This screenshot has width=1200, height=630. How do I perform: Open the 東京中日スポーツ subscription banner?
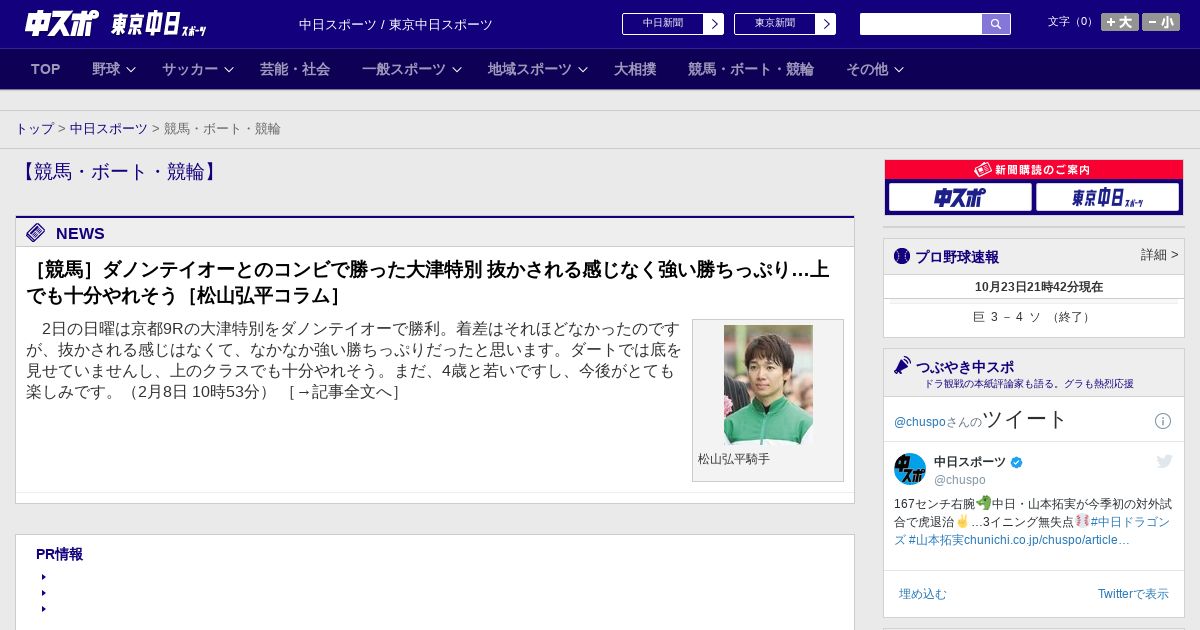tap(1107, 197)
